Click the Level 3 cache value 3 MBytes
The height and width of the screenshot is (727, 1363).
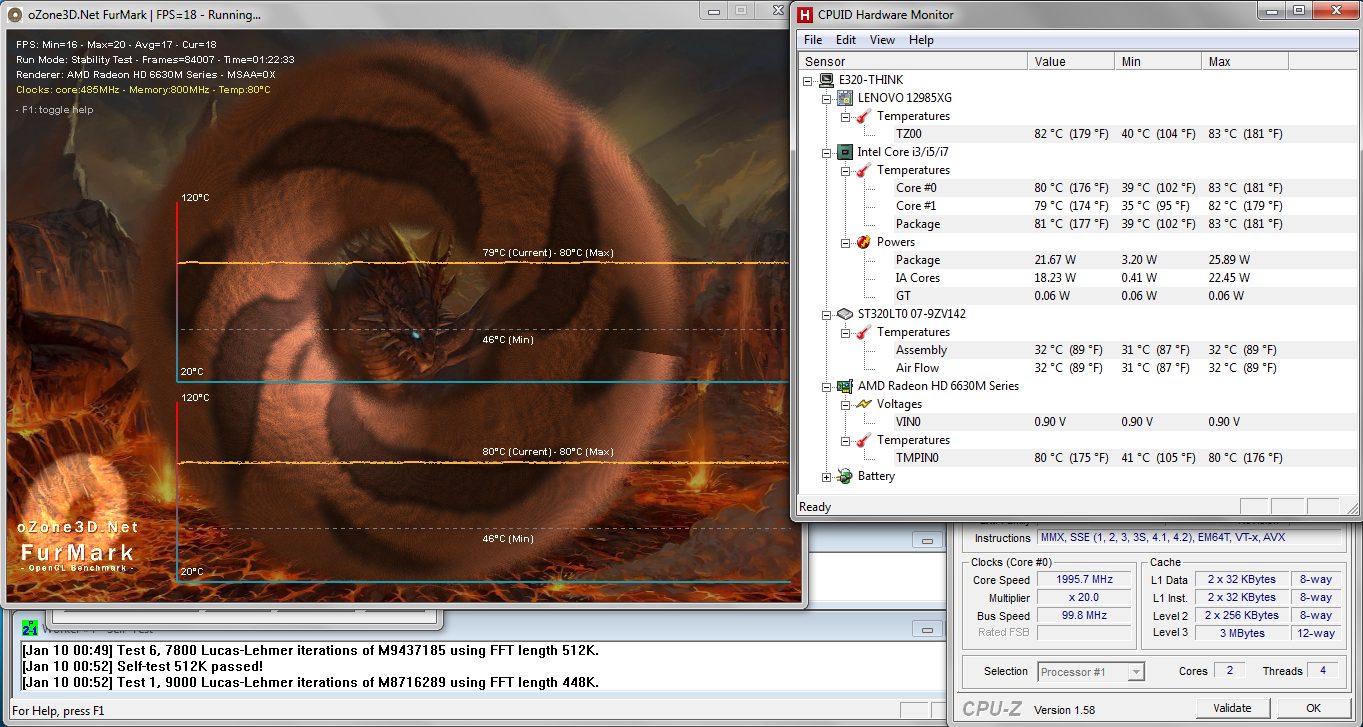(x=1242, y=633)
